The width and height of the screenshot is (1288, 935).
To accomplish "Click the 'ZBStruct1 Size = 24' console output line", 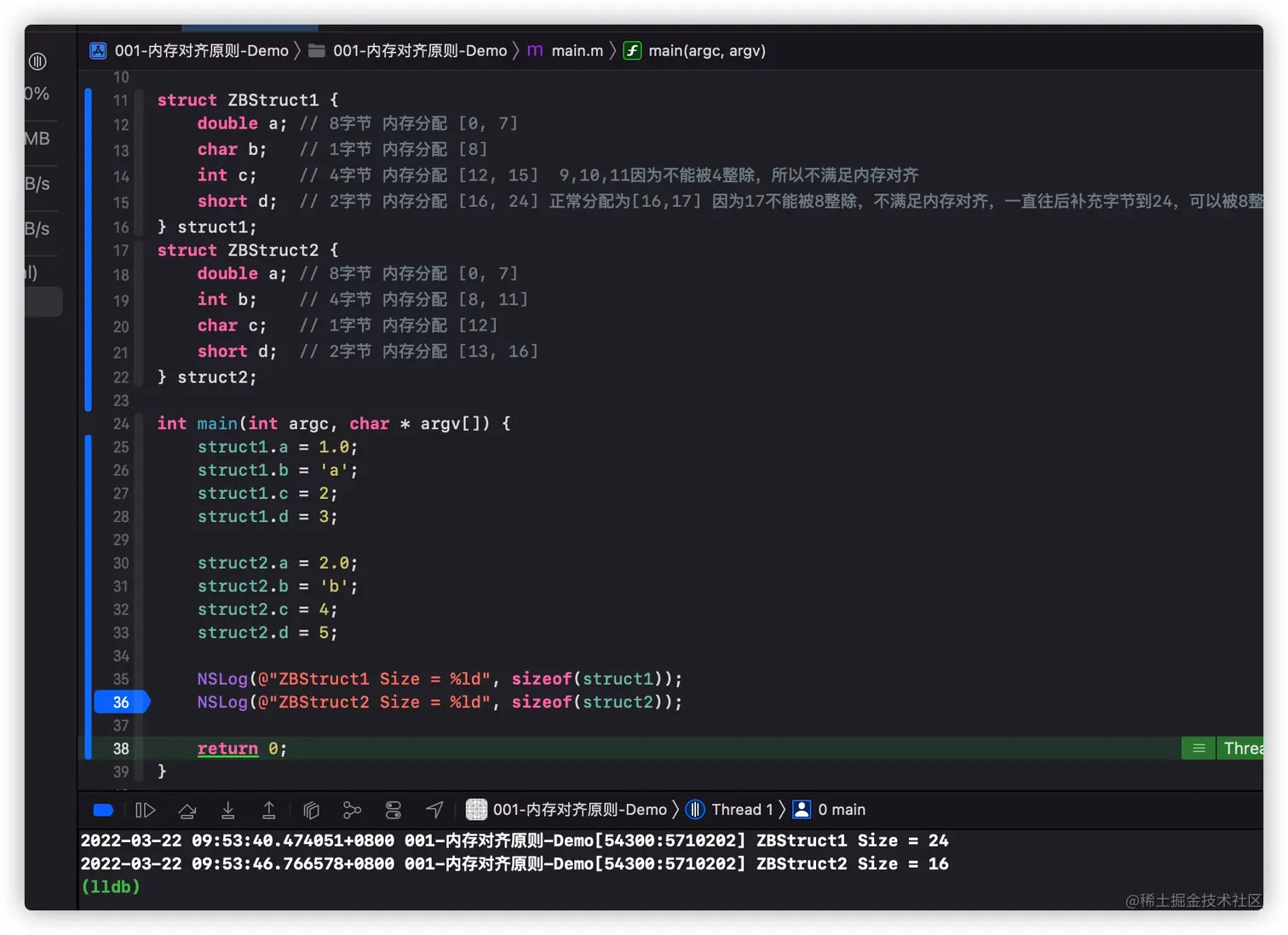I will 515,840.
